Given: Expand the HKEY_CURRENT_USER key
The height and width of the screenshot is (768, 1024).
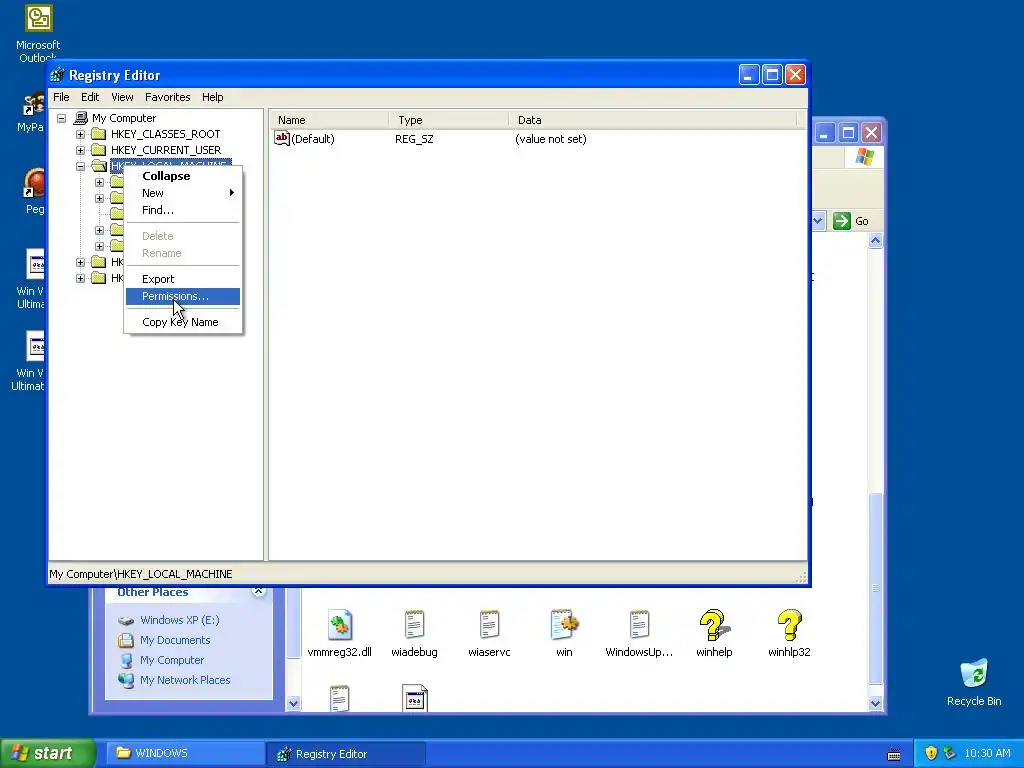Looking at the screenshot, I should pos(80,150).
